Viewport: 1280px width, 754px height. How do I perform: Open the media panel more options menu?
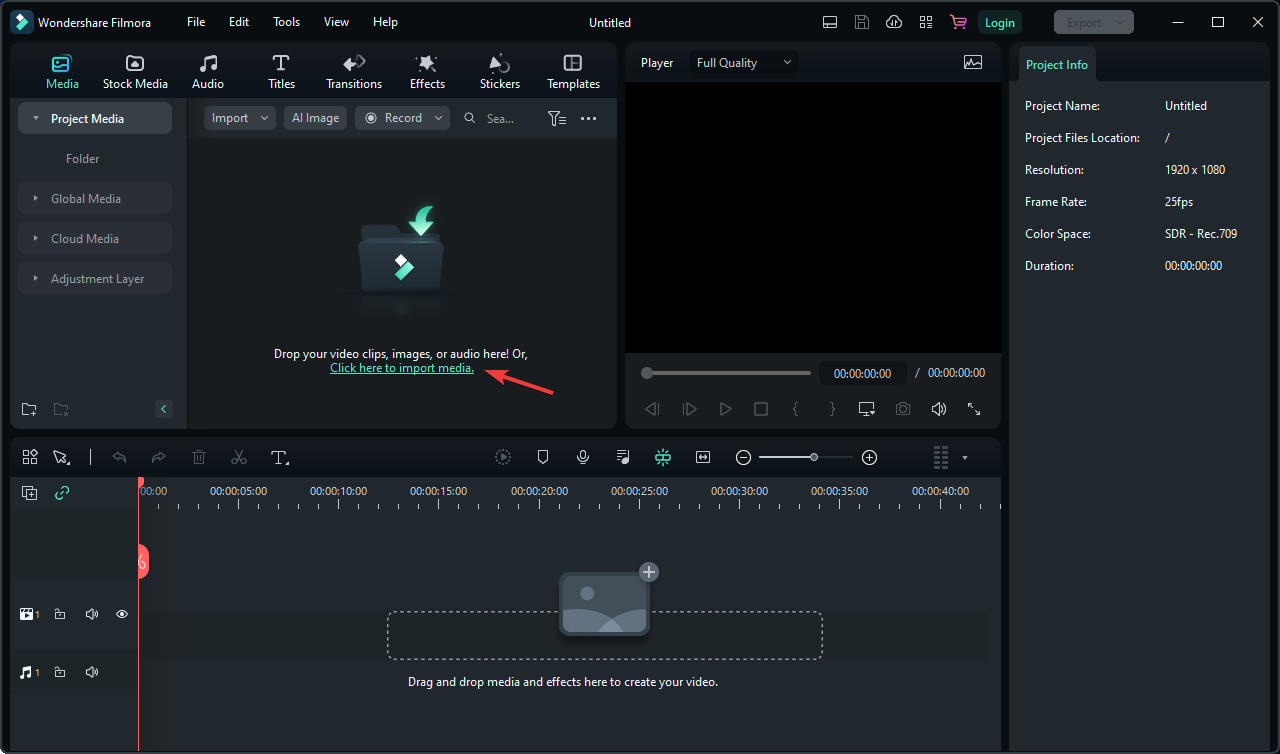(x=588, y=118)
